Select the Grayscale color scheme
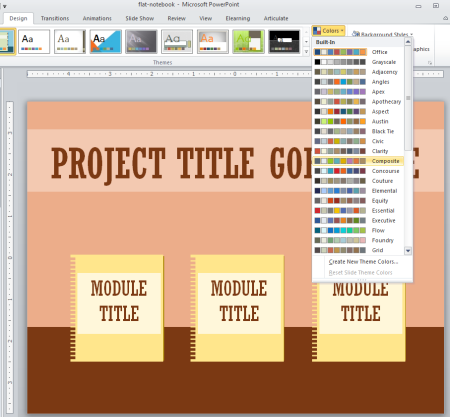The width and height of the screenshot is (450, 417). click(359, 62)
